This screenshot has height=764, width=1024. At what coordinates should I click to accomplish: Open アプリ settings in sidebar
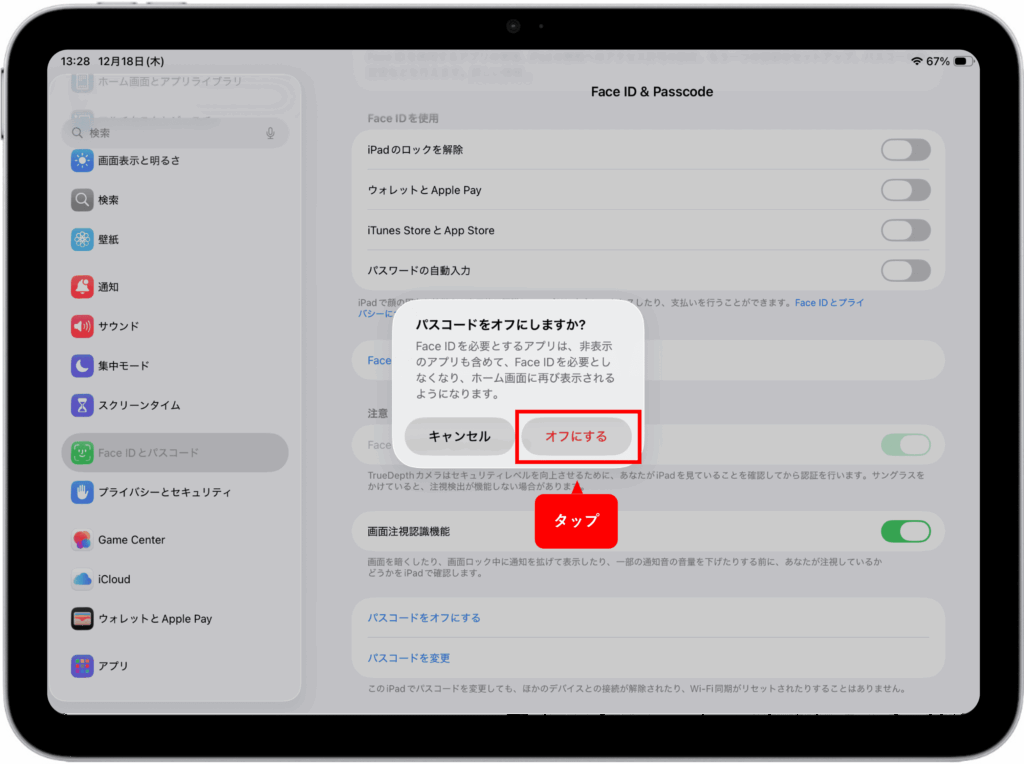[x=112, y=666]
